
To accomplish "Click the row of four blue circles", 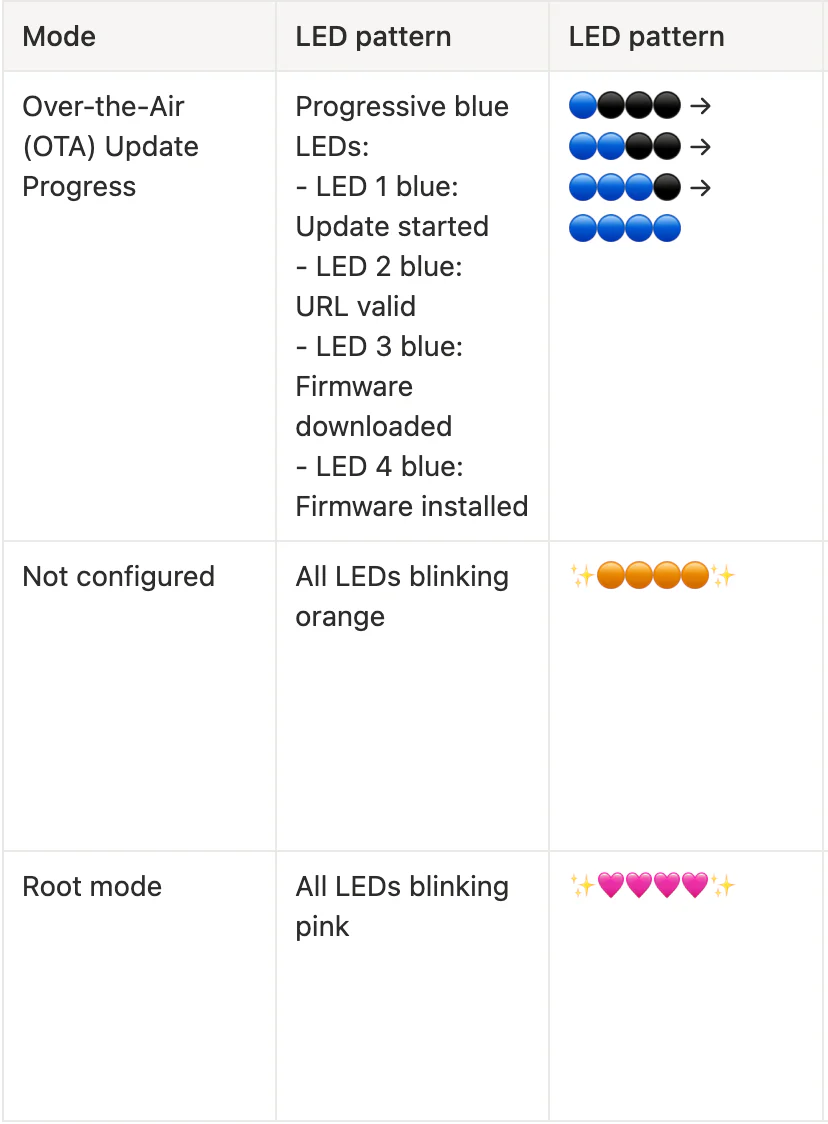I will 624,228.
